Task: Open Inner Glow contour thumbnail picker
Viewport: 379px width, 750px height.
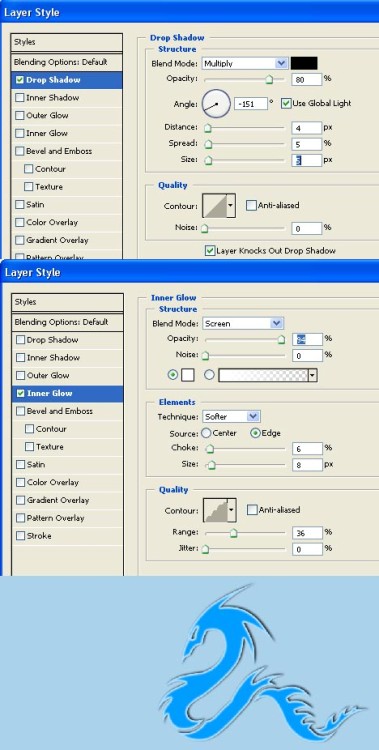Action: pos(215,510)
